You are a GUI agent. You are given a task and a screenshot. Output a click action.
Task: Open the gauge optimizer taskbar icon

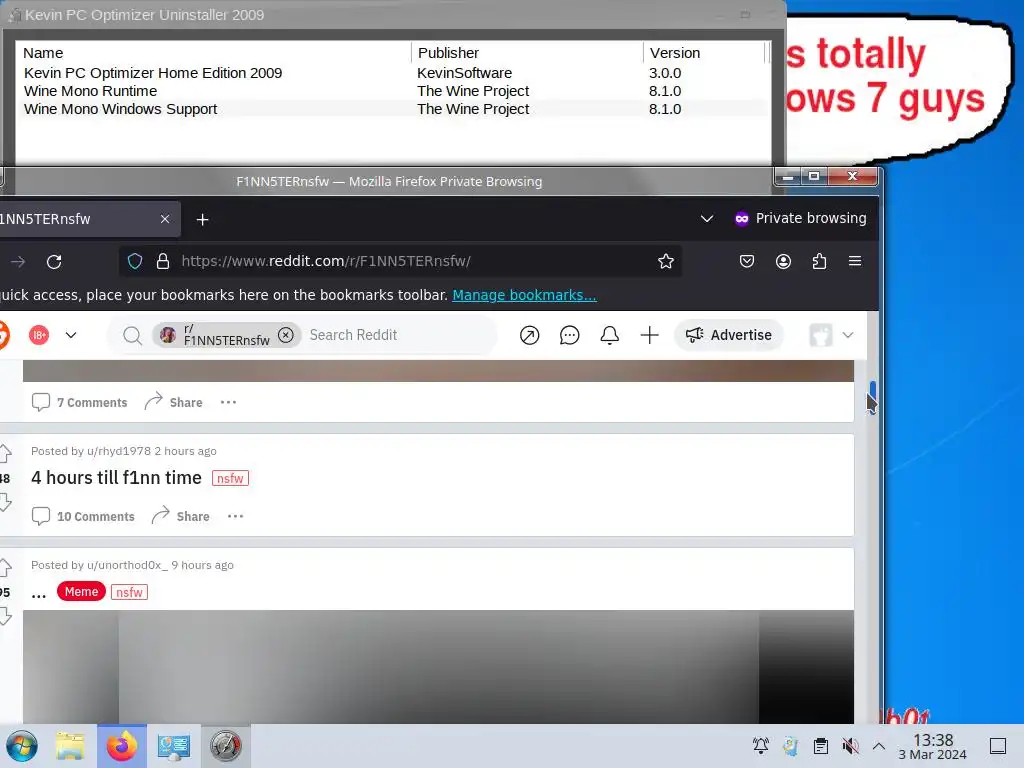[225, 746]
